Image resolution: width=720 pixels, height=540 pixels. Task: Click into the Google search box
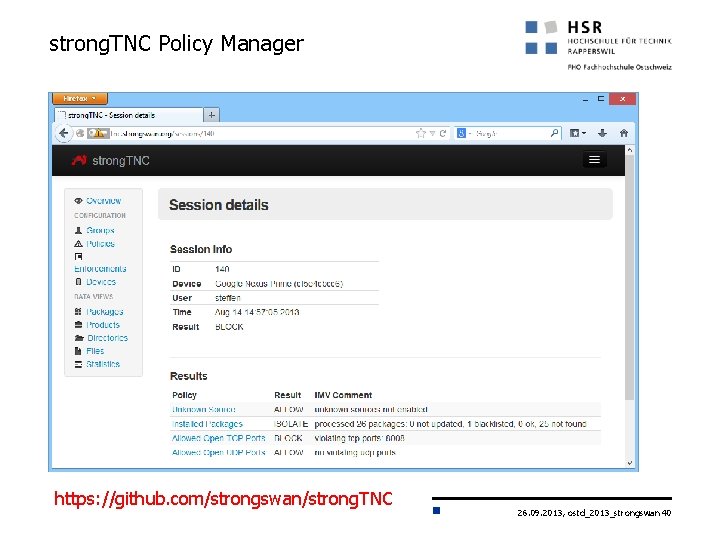click(511, 133)
